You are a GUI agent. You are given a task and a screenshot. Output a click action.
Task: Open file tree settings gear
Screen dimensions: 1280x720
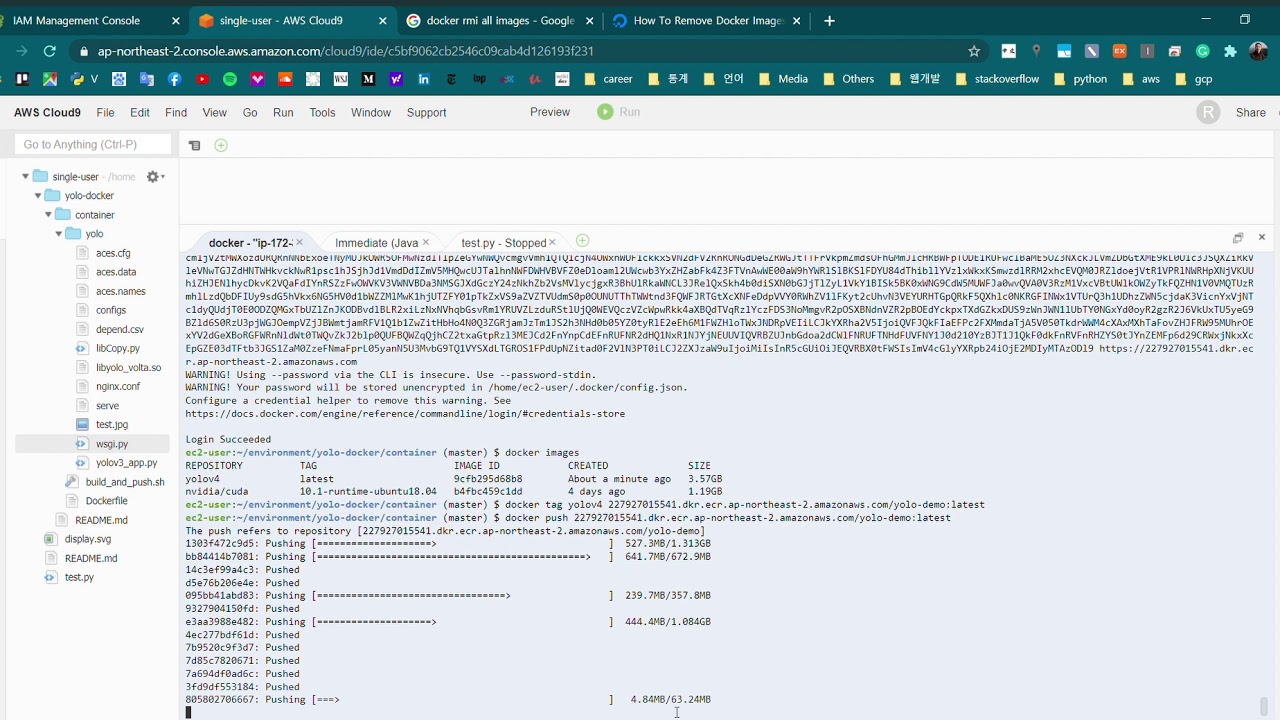click(154, 177)
